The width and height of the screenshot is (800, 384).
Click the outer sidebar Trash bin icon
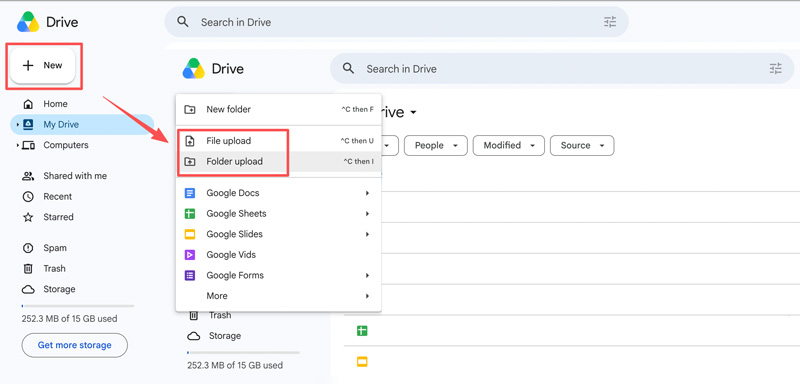[x=28, y=268]
